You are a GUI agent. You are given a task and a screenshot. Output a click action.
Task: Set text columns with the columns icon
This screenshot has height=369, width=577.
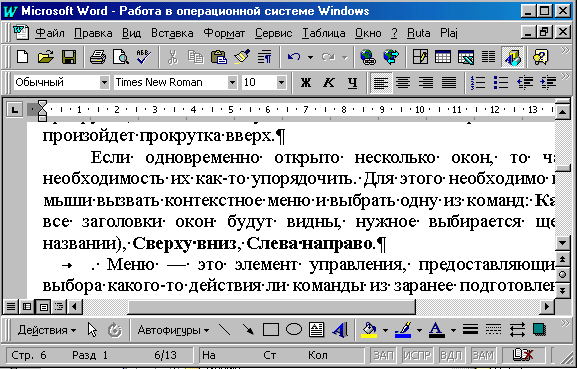click(x=488, y=57)
